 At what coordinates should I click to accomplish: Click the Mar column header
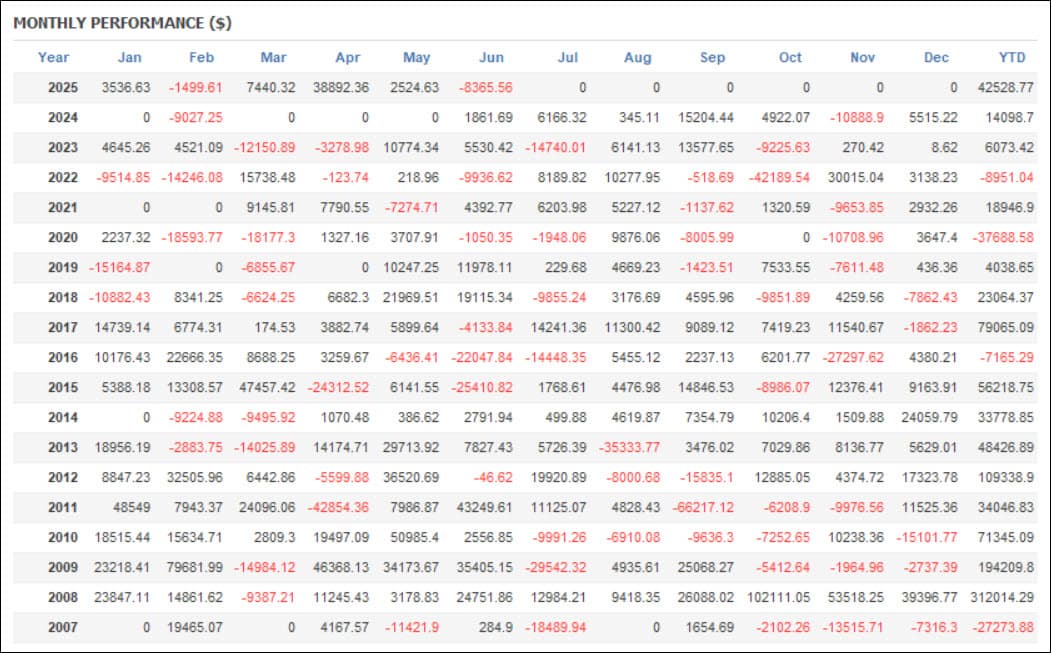(273, 58)
